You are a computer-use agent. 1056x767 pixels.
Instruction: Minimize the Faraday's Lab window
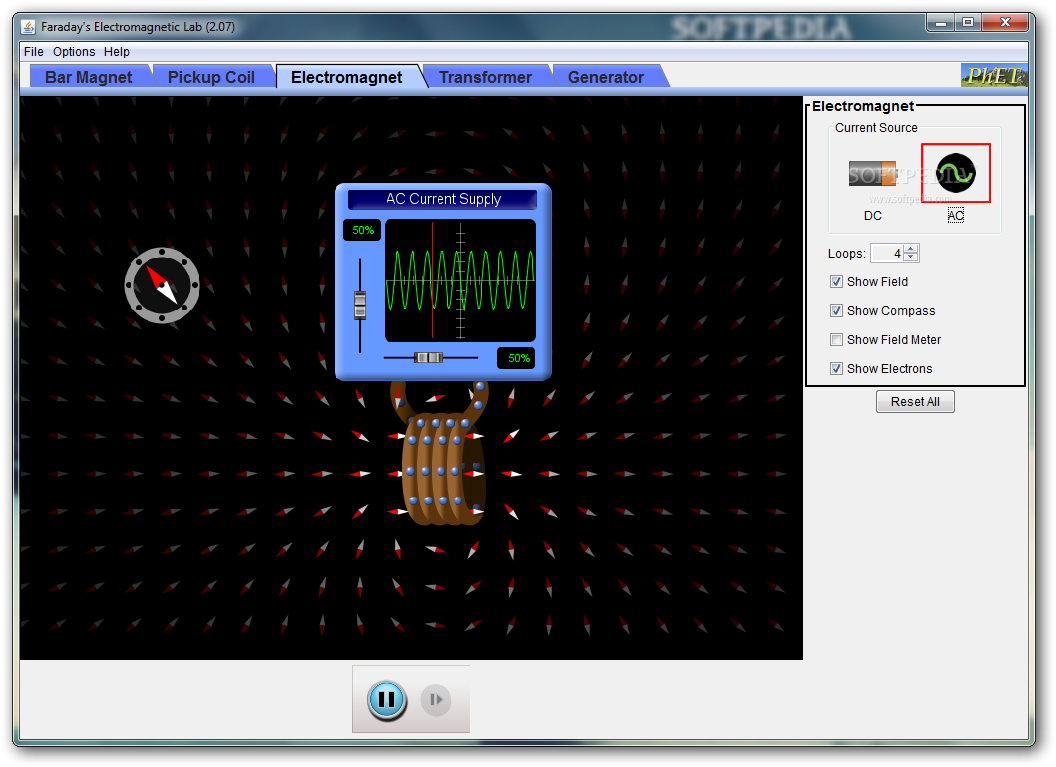940,23
